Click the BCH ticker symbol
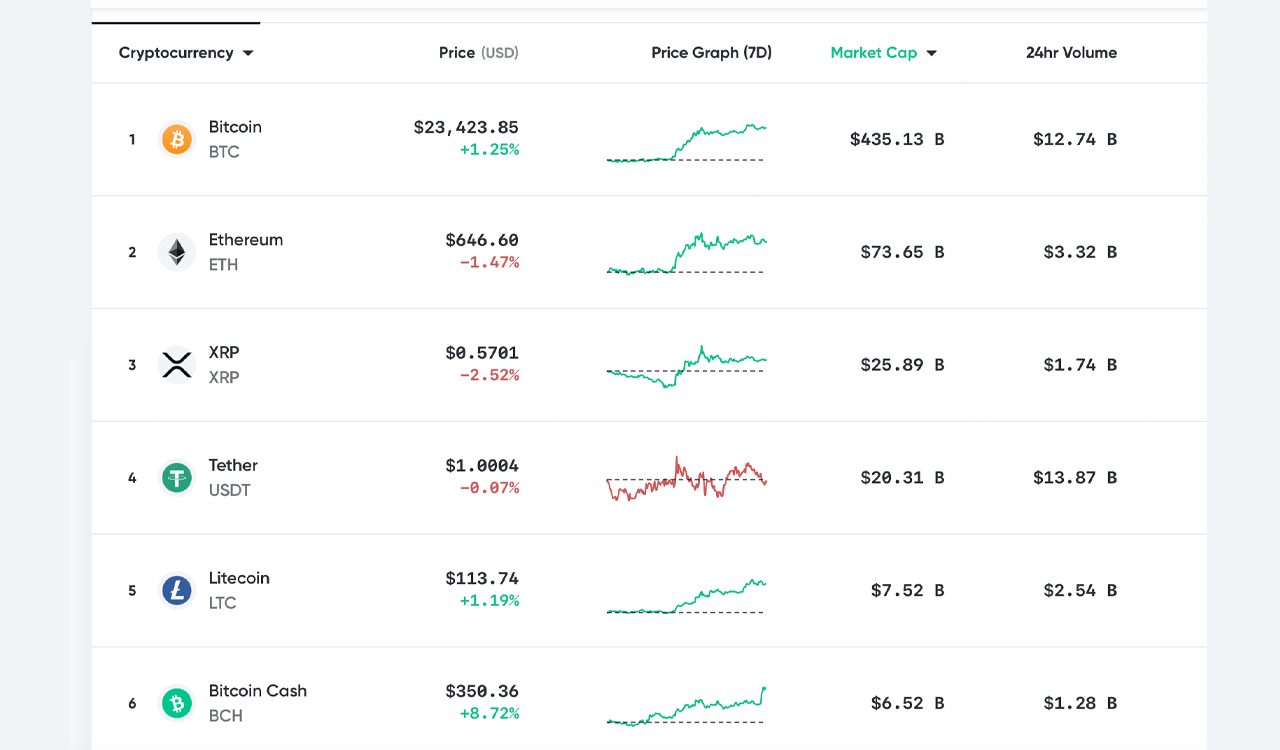Image resolution: width=1280 pixels, height=750 pixels. pyautogui.click(x=225, y=716)
